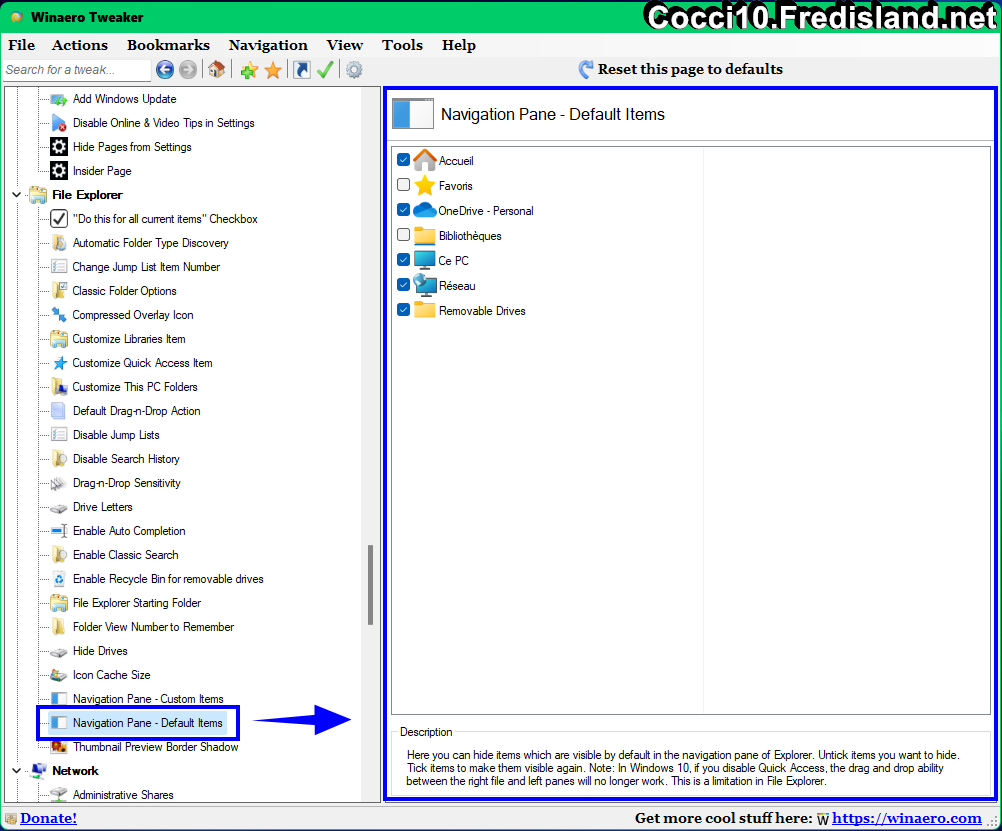This screenshot has height=831, width=1002.
Task: Click the Thumbnail Preview Border Shadow icon
Action: click(x=59, y=747)
